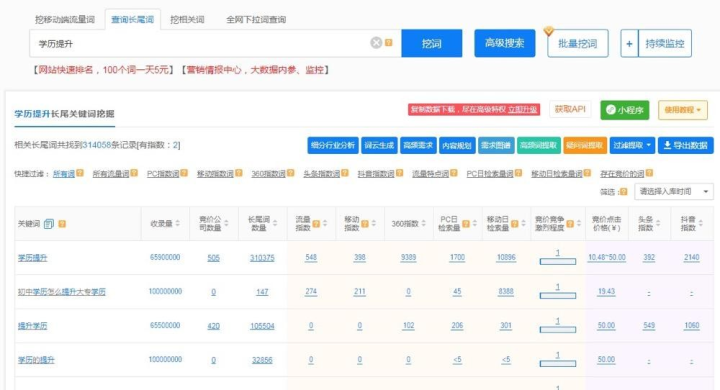Open keyword link 提升学历
This screenshot has width=720, height=390.
coord(32,326)
